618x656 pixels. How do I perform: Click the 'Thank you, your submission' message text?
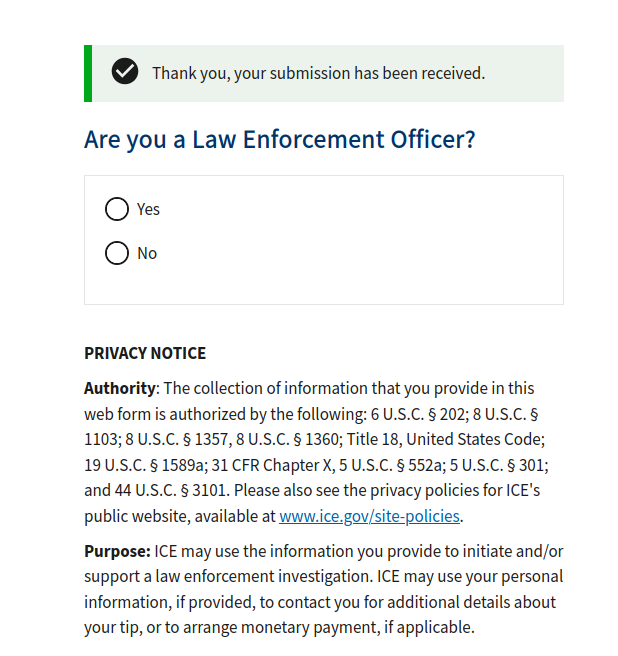(318, 73)
